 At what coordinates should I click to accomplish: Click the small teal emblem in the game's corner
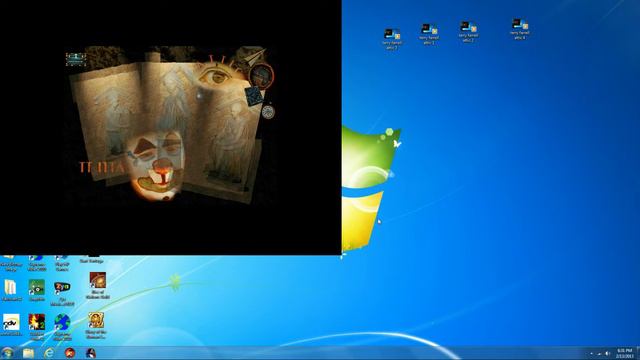[x=76, y=60]
